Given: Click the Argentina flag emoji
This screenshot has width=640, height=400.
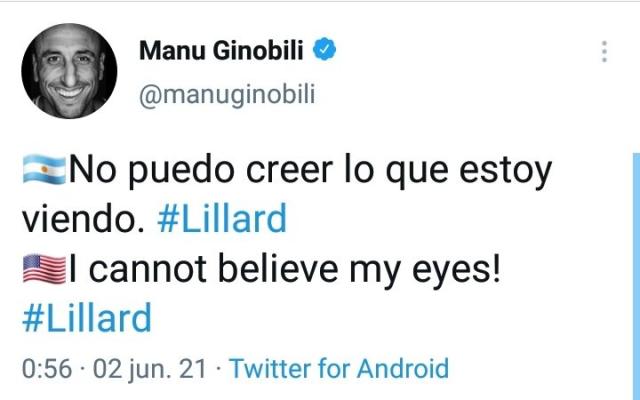Looking at the screenshot, I should pos(43,171).
